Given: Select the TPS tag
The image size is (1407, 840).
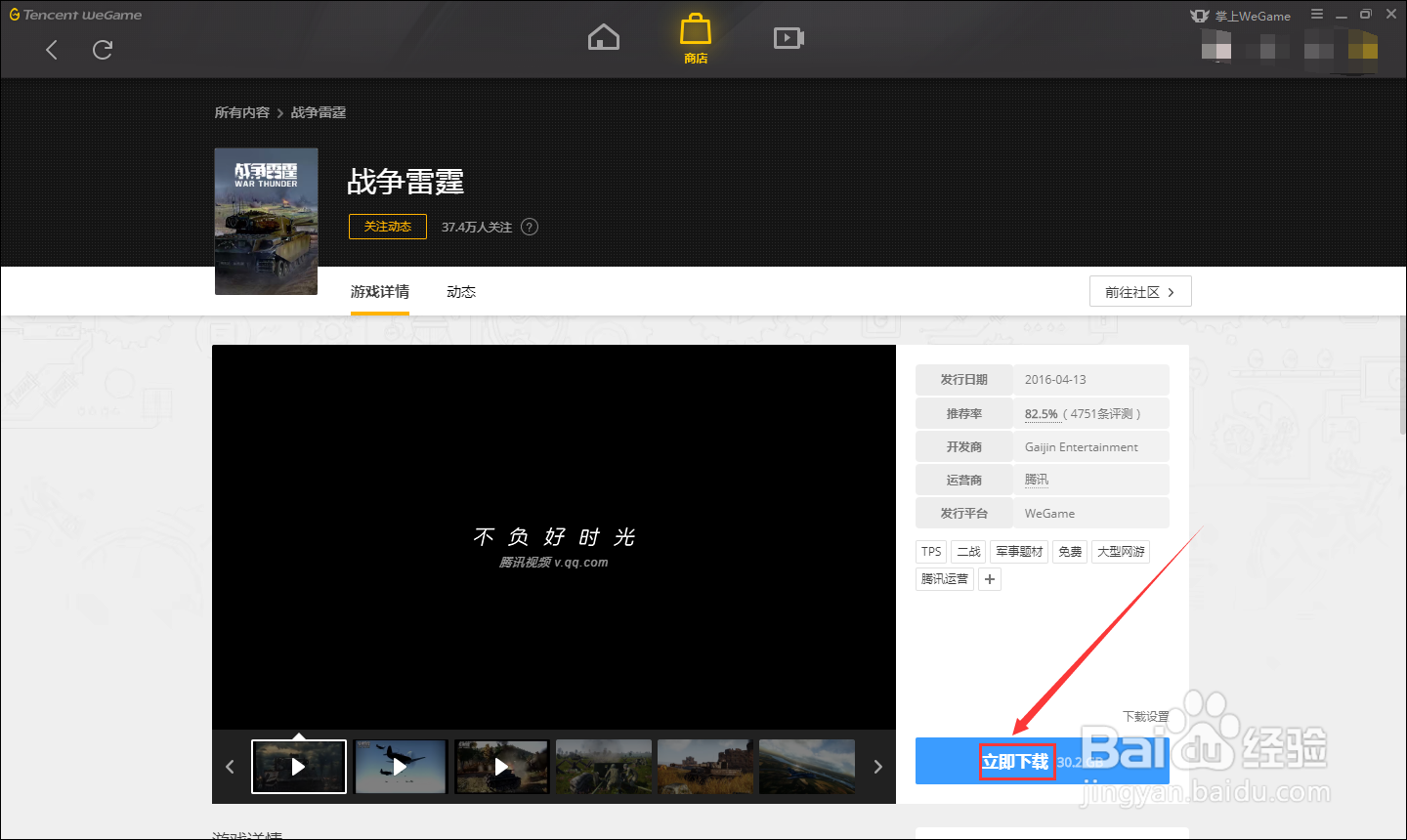Looking at the screenshot, I should (x=931, y=552).
